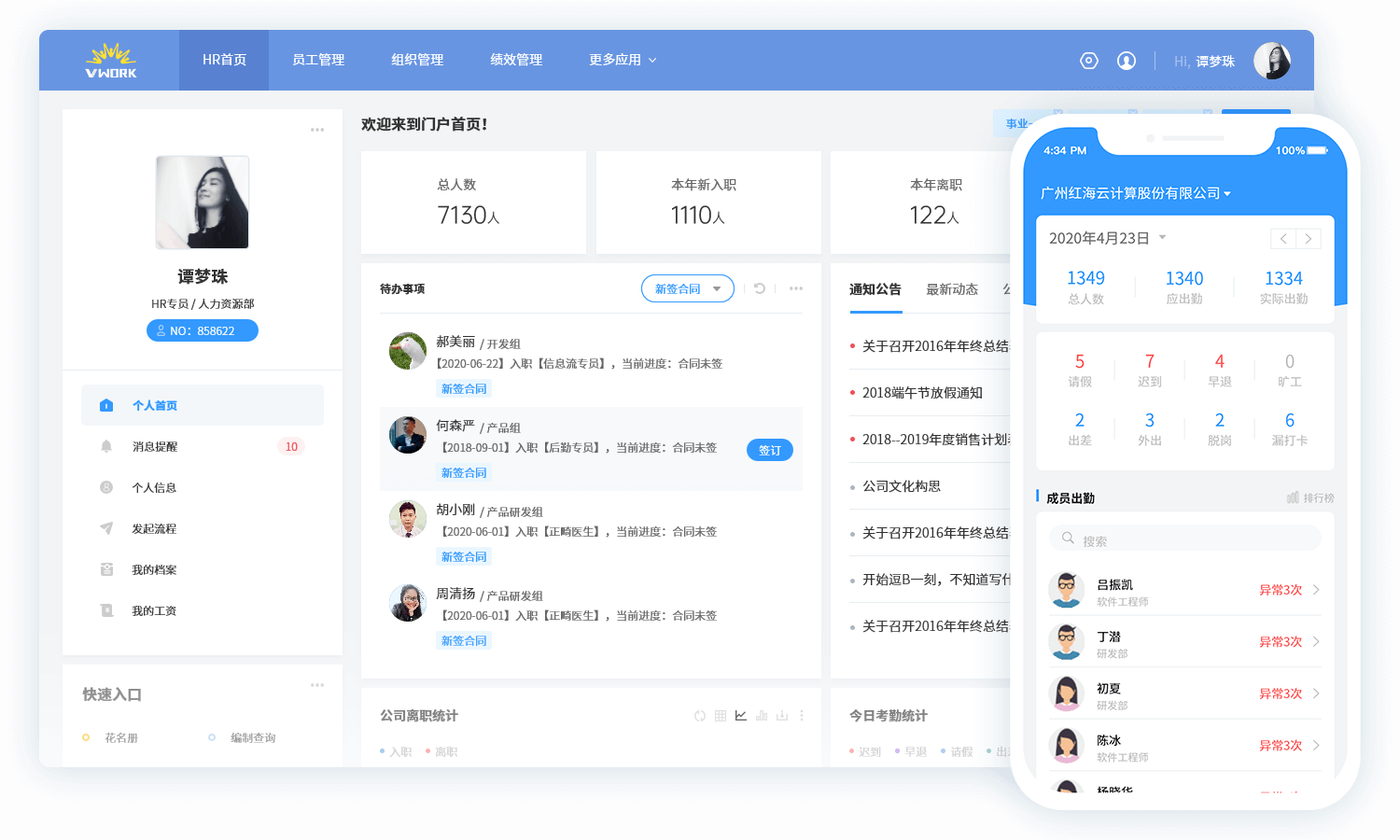Expand 初夏 attendance row chevron
Image resolution: width=1400 pixels, height=840 pixels.
[1316, 693]
